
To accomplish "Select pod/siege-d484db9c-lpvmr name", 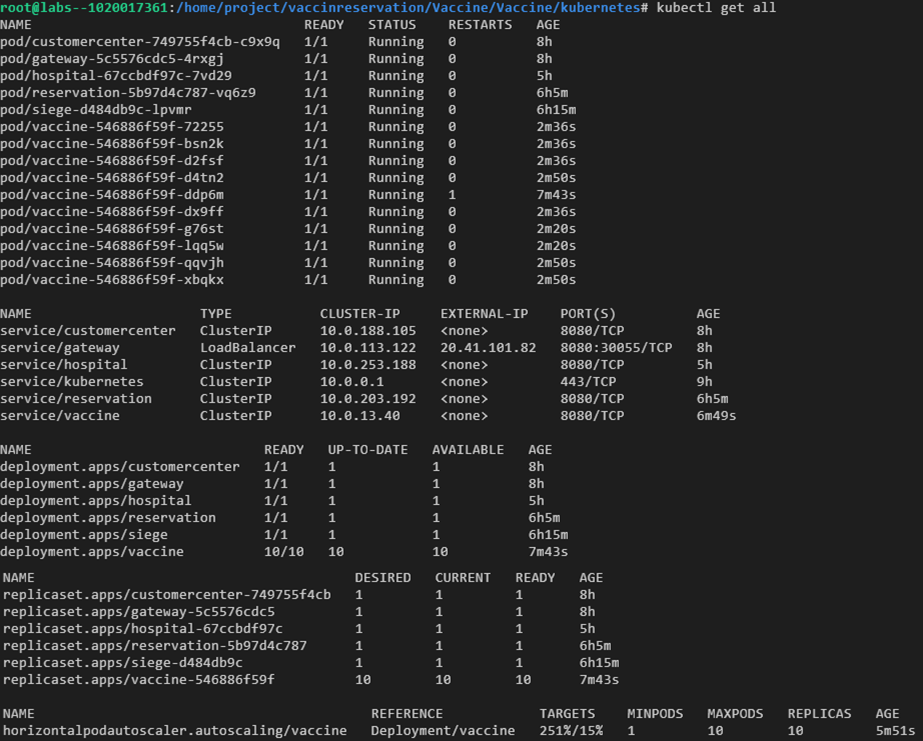I will tap(96, 110).
